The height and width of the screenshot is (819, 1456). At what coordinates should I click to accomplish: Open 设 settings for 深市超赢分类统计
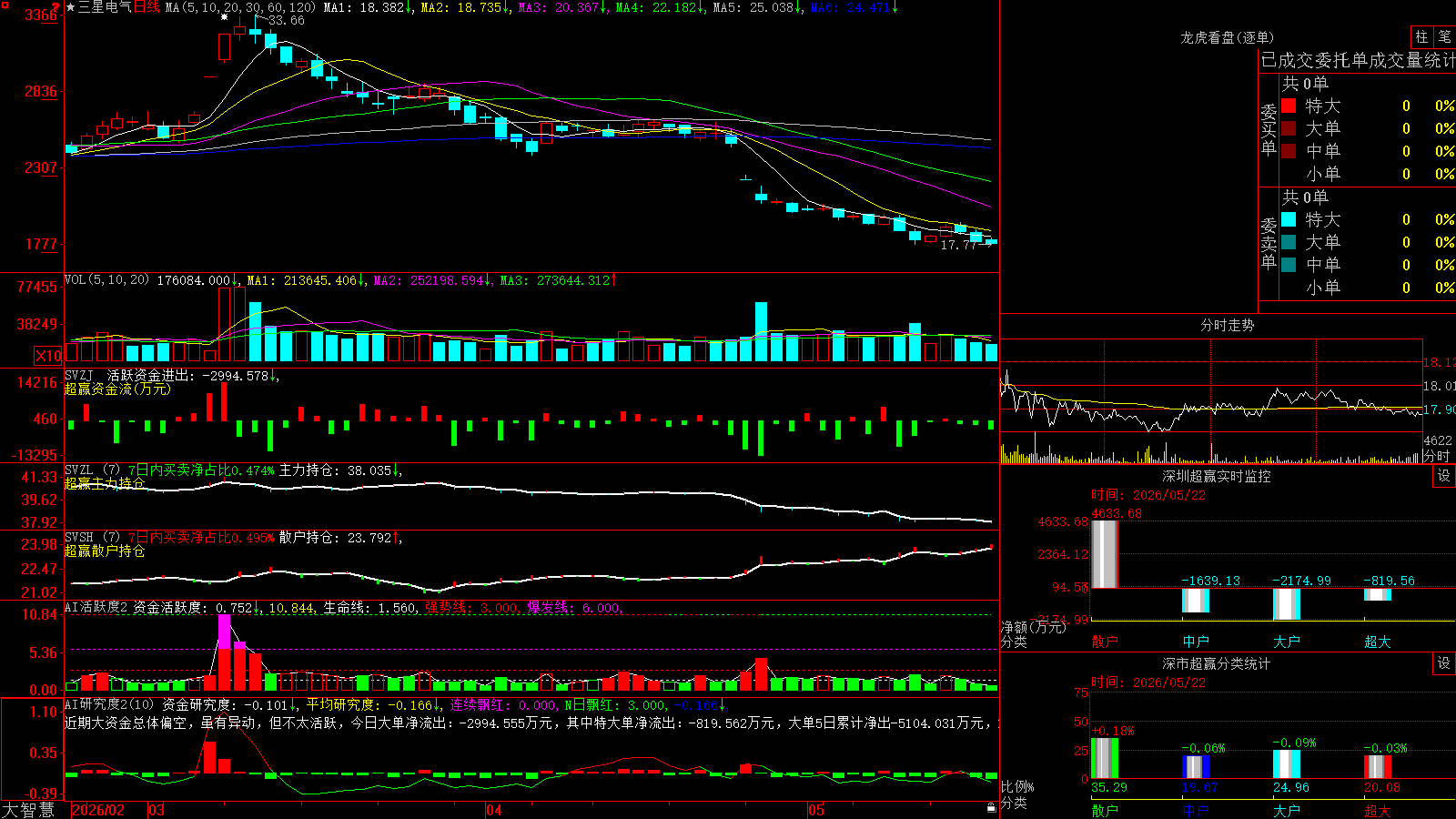click(x=1444, y=663)
